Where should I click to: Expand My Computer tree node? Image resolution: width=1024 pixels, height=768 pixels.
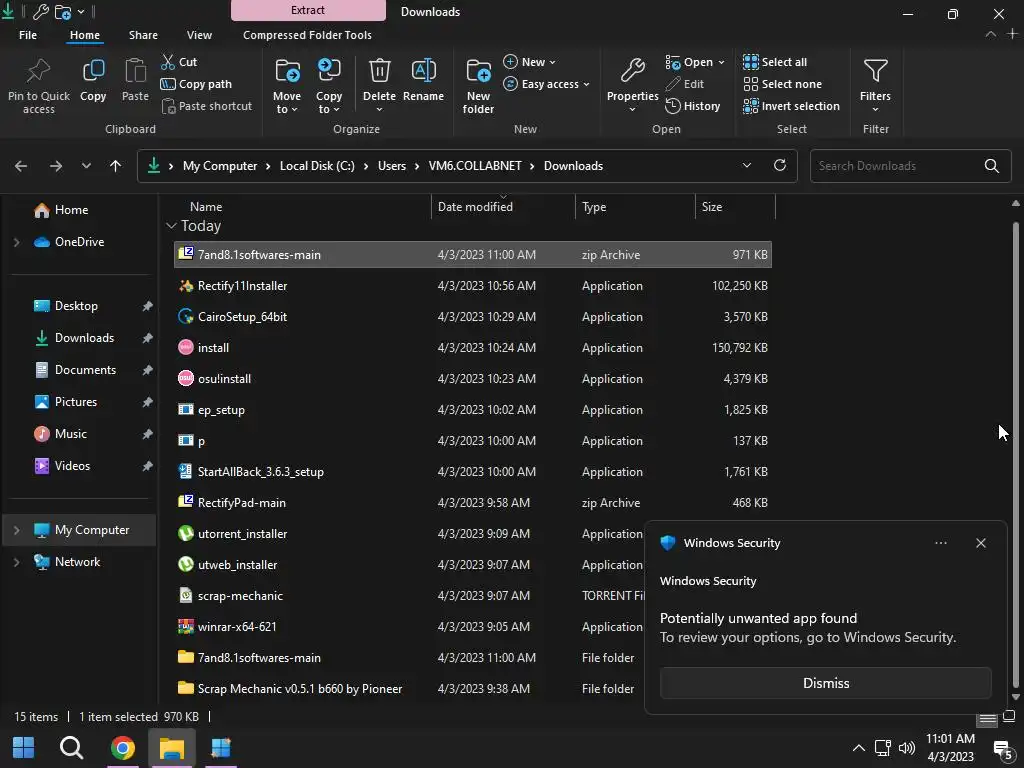tap(16, 530)
